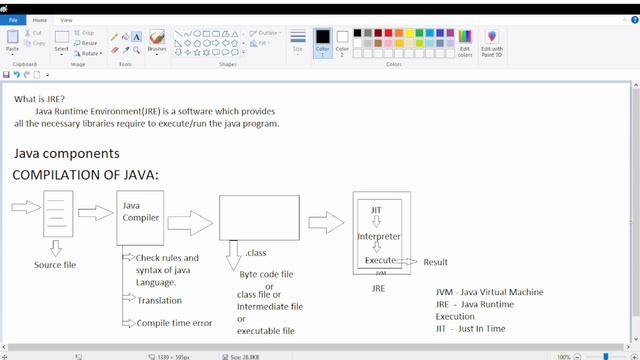Open the Paste dropdown arrow
Image resolution: width=640 pixels, height=360 pixels.
(12, 55)
